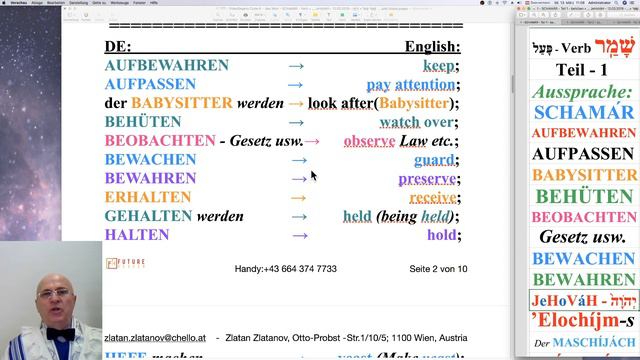This screenshot has height=360, width=640.
Task: Open the Darstellung menu in the menu bar
Action: (x=78, y=2)
